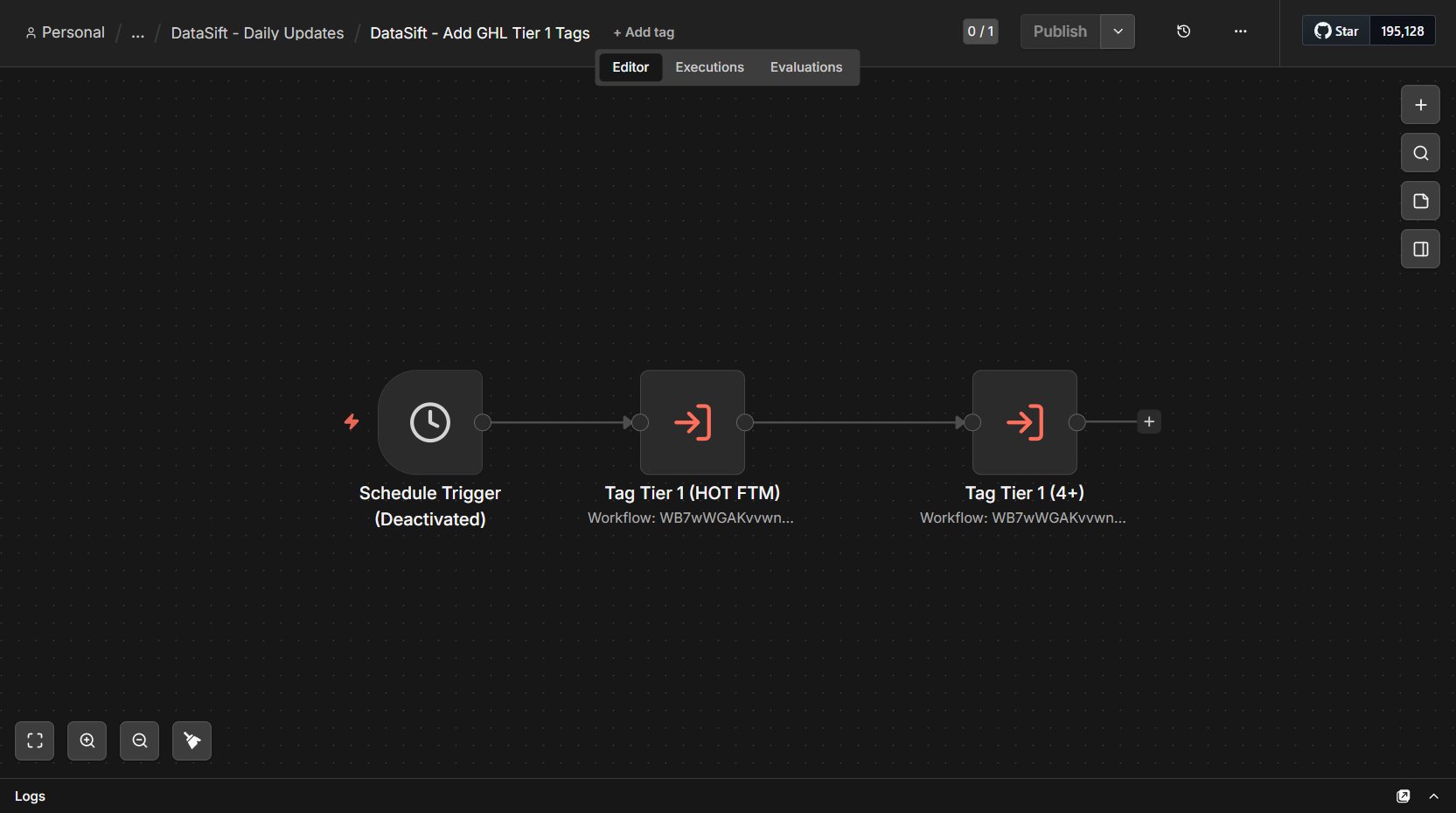This screenshot has height=813, width=1456.
Task: Open DataSift - Daily Updates folder link
Action: pyautogui.click(x=257, y=33)
